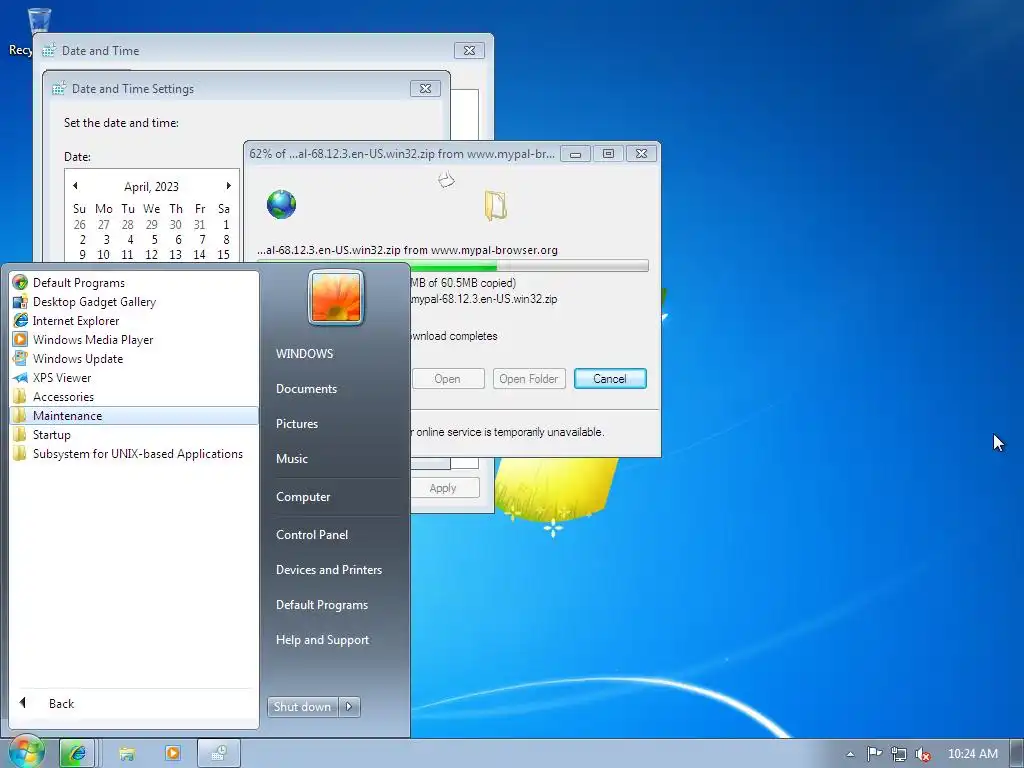Launch Desktop Gadget Gallery icon
The width and height of the screenshot is (1024, 768).
(20, 302)
